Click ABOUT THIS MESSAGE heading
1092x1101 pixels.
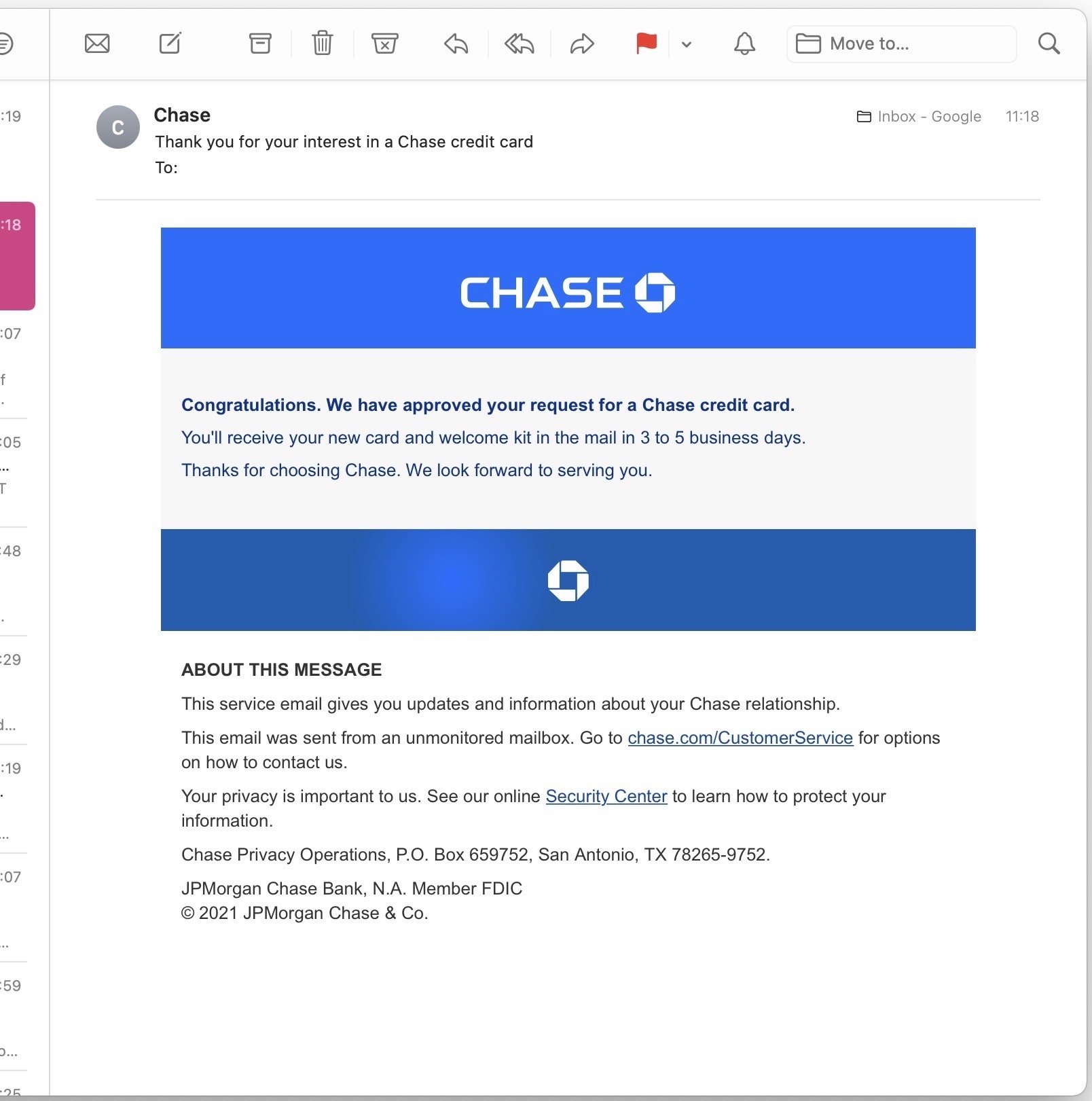tap(282, 670)
